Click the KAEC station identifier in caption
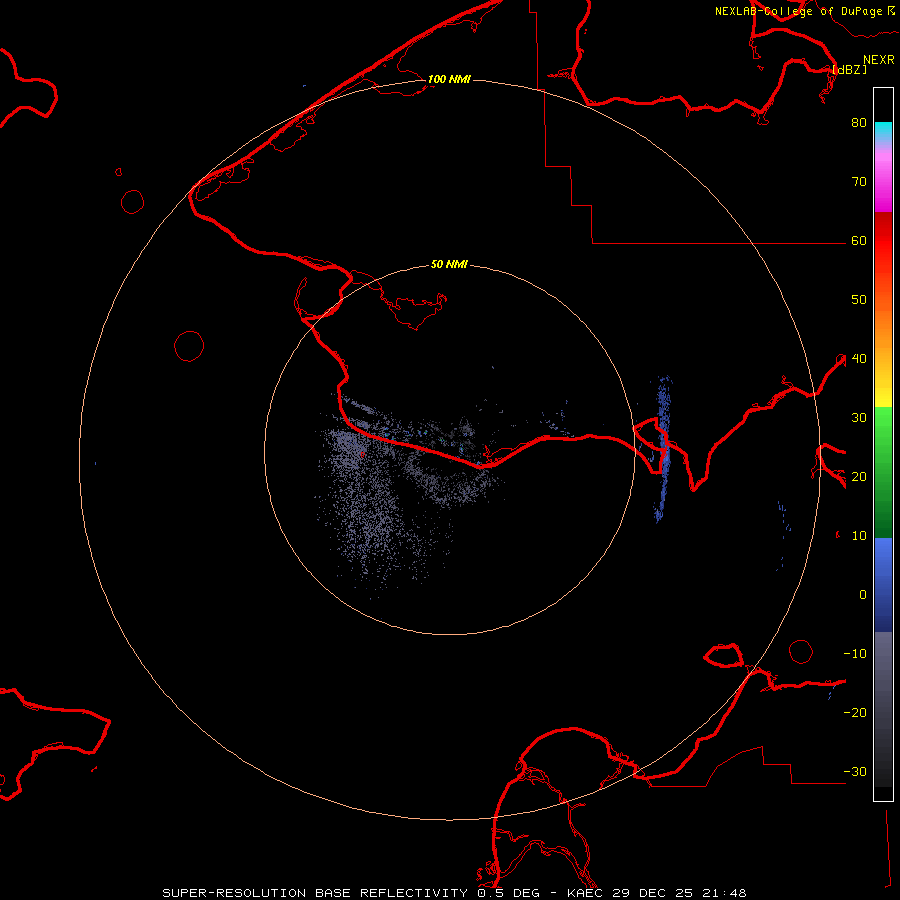 point(585,893)
